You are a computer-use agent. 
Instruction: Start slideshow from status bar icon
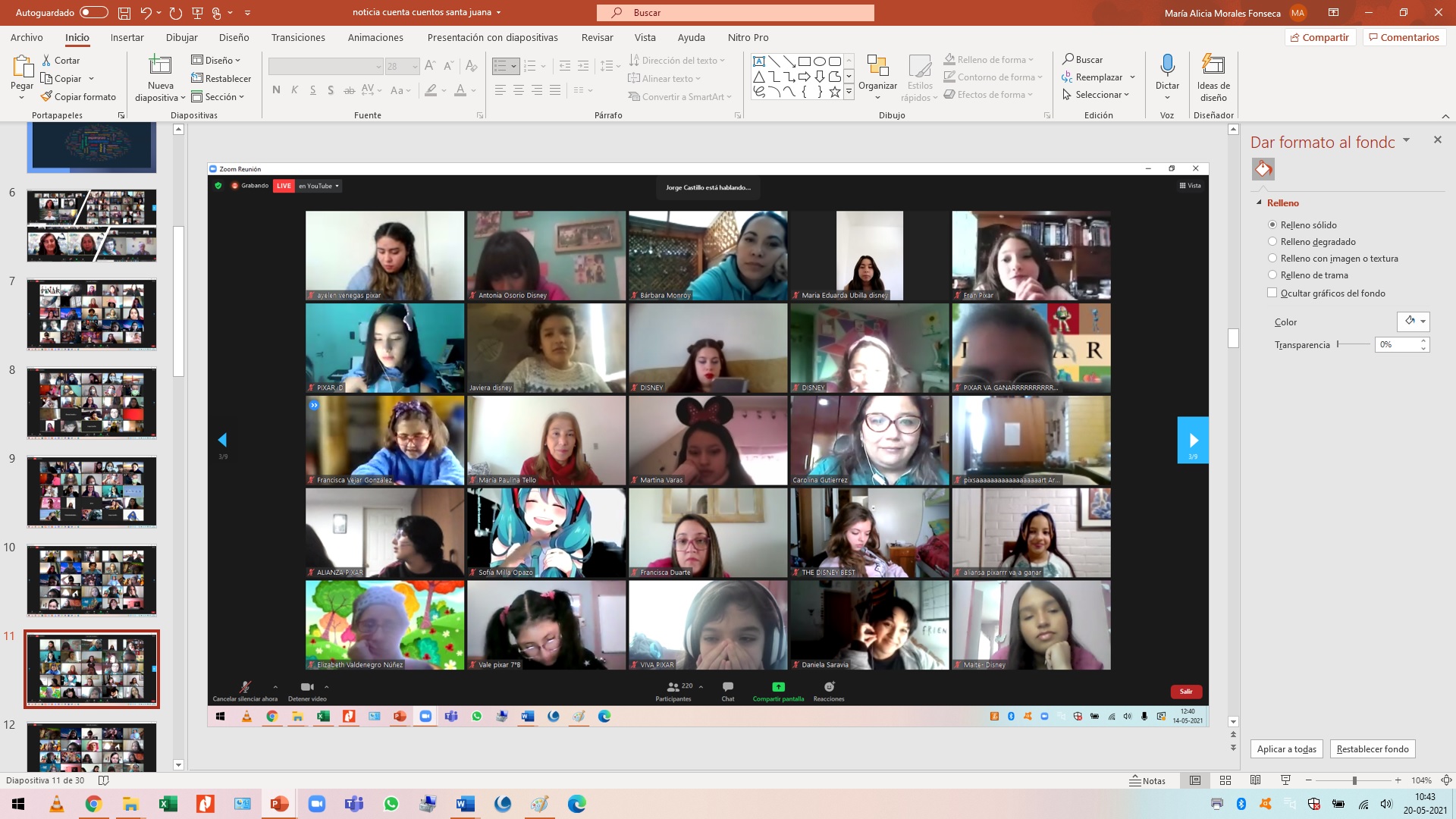[1285, 780]
